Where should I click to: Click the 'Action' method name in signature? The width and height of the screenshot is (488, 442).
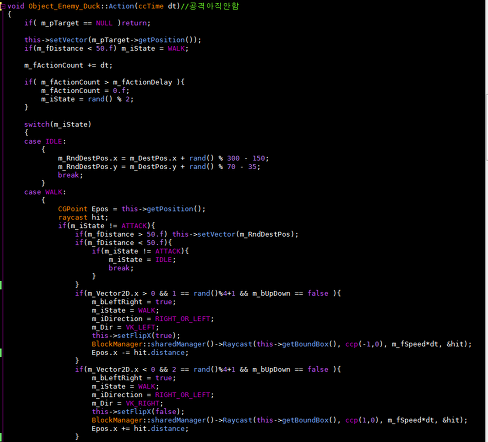point(121,6)
